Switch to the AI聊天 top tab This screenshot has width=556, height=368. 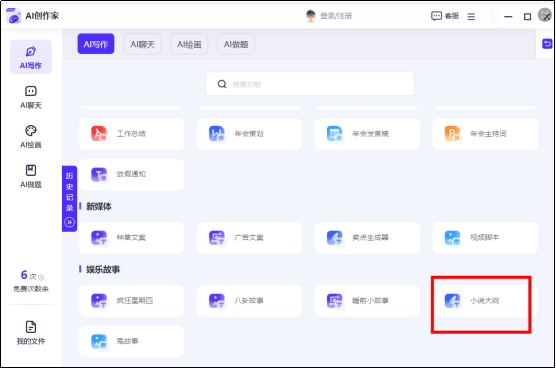point(143,44)
